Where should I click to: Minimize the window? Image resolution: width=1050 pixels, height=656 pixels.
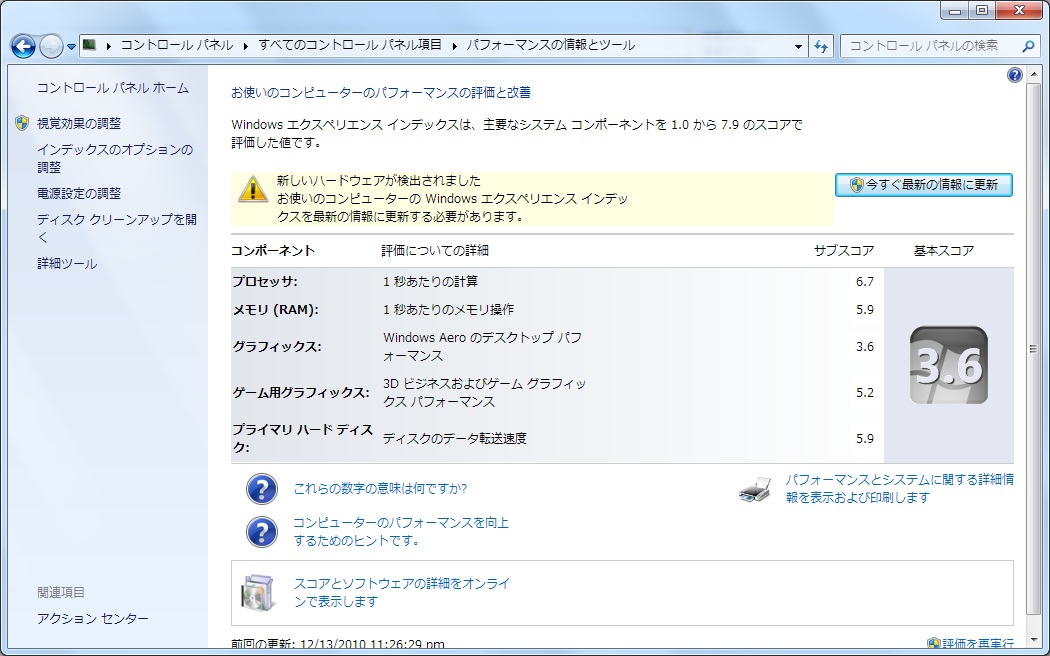[x=954, y=9]
